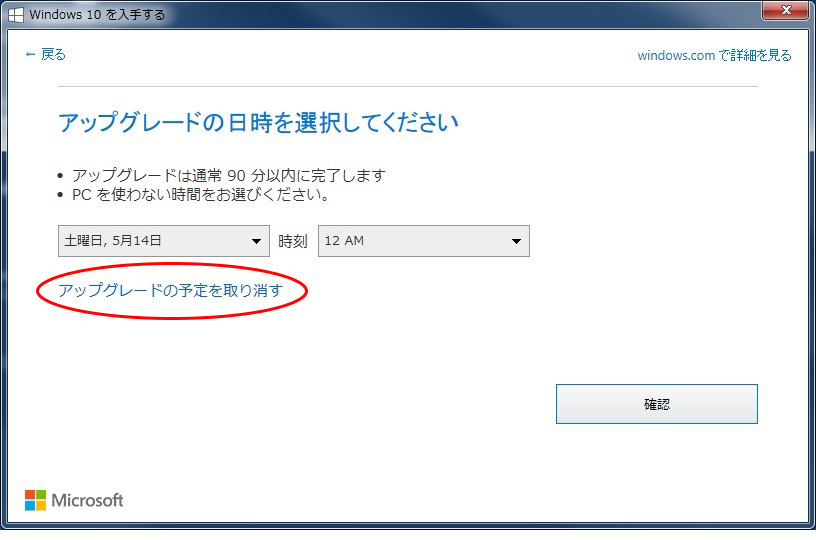The width and height of the screenshot is (816, 540).
Task: Close the Windows 10 を入手する dialog
Action: [x=786, y=10]
